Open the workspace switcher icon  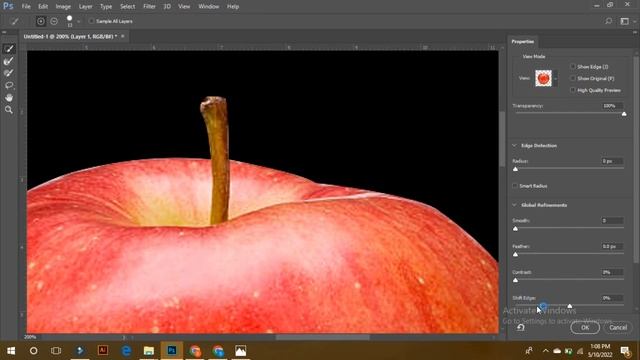[x=624, y=21]
